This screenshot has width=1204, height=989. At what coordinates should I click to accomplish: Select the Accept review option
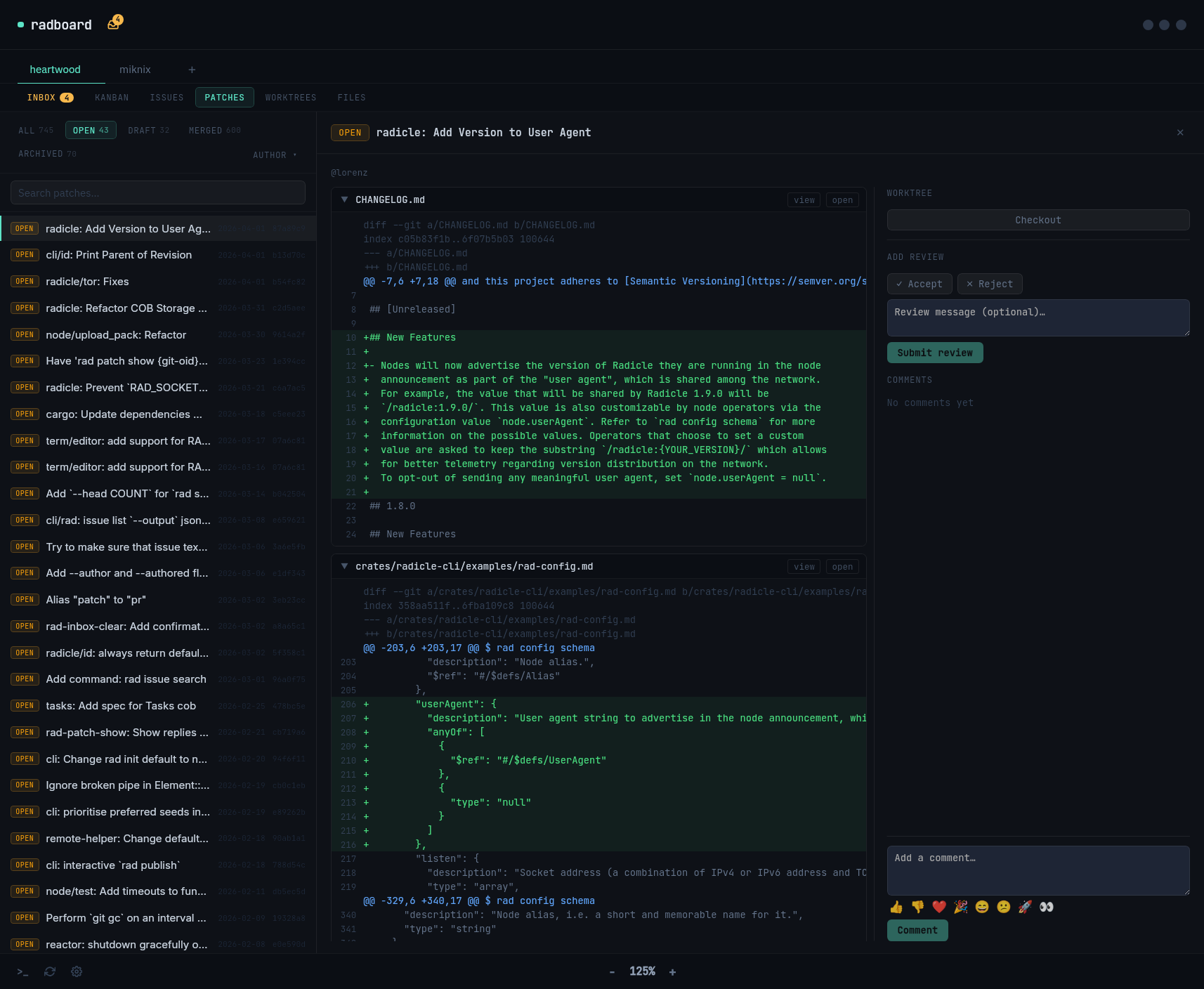(x=920, y=284)
